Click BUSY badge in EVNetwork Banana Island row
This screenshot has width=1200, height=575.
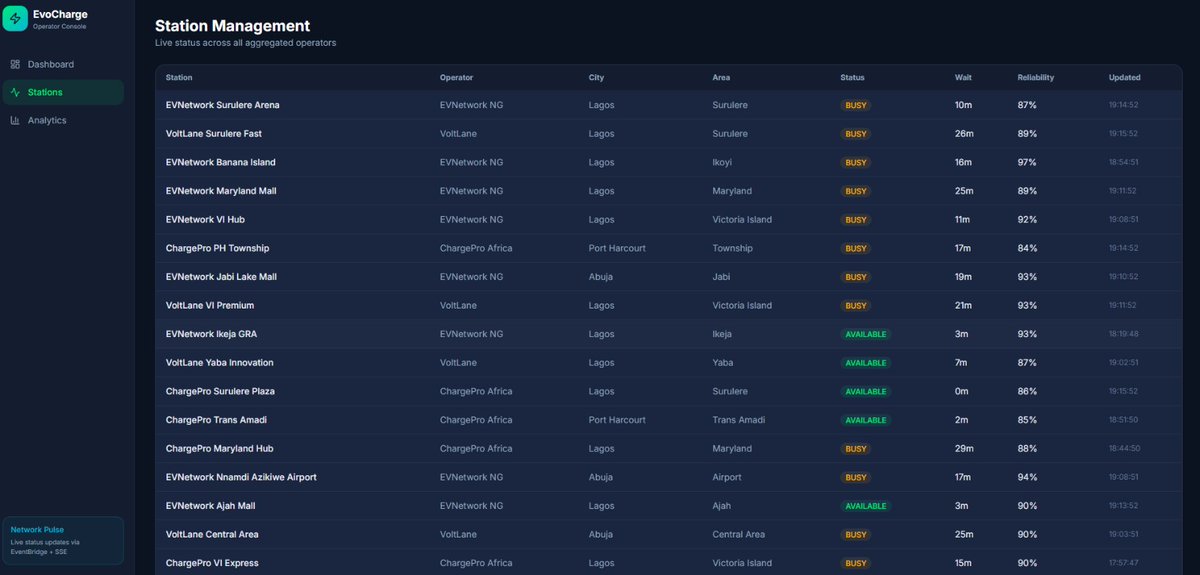coord(856,162)
